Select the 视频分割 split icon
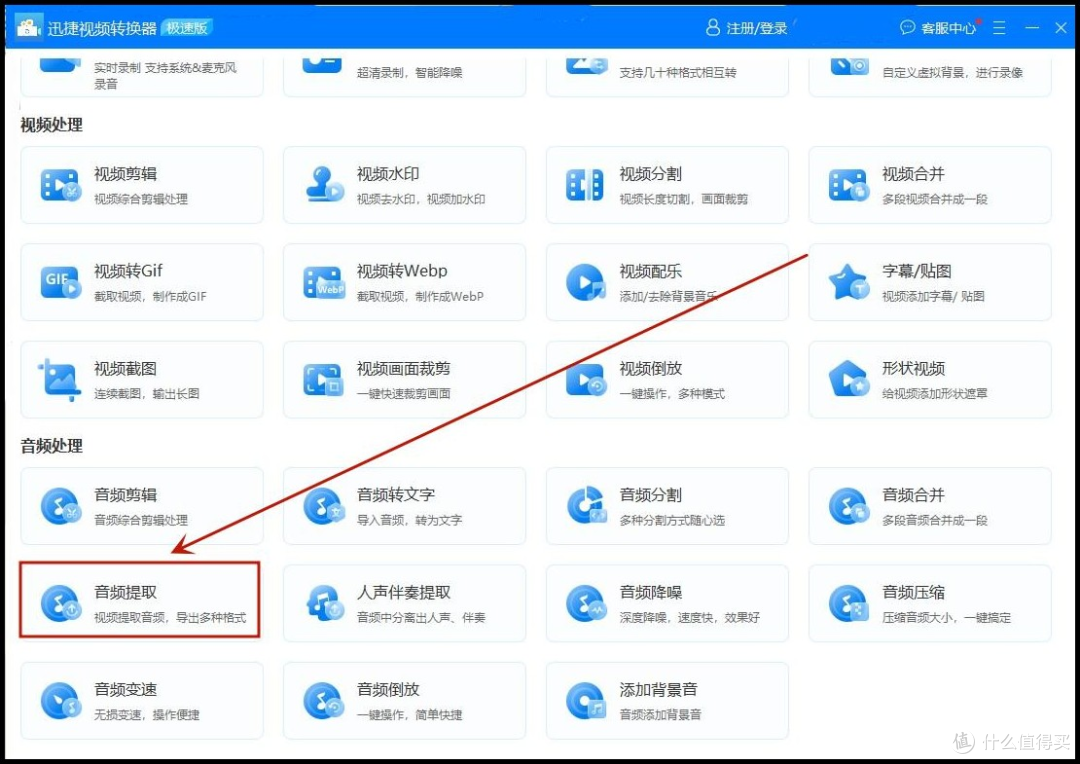This screenshot has width=1080, height=764. point(585,185)
